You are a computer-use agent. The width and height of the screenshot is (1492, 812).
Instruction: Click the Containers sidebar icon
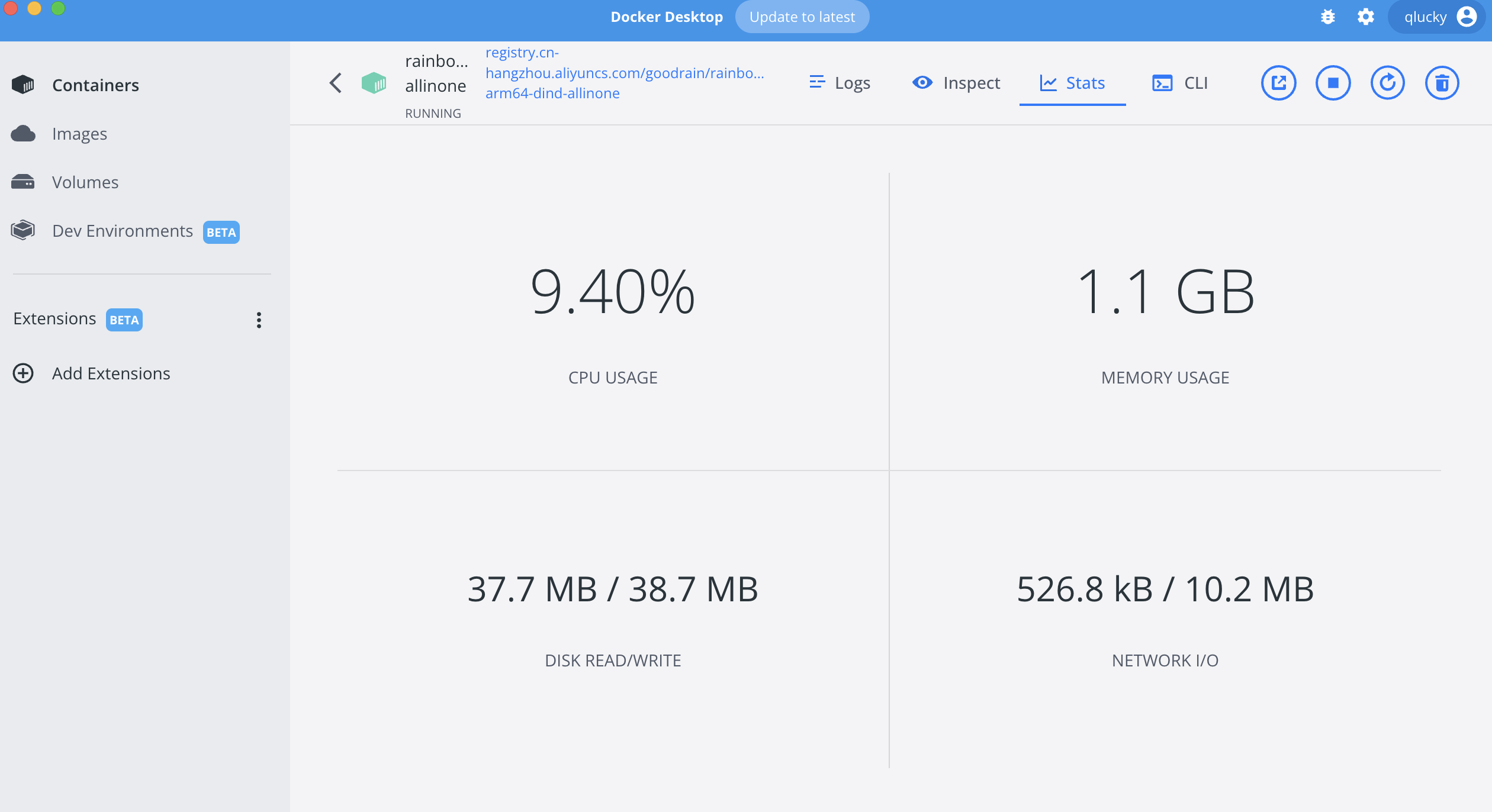[x=23, y=85]
